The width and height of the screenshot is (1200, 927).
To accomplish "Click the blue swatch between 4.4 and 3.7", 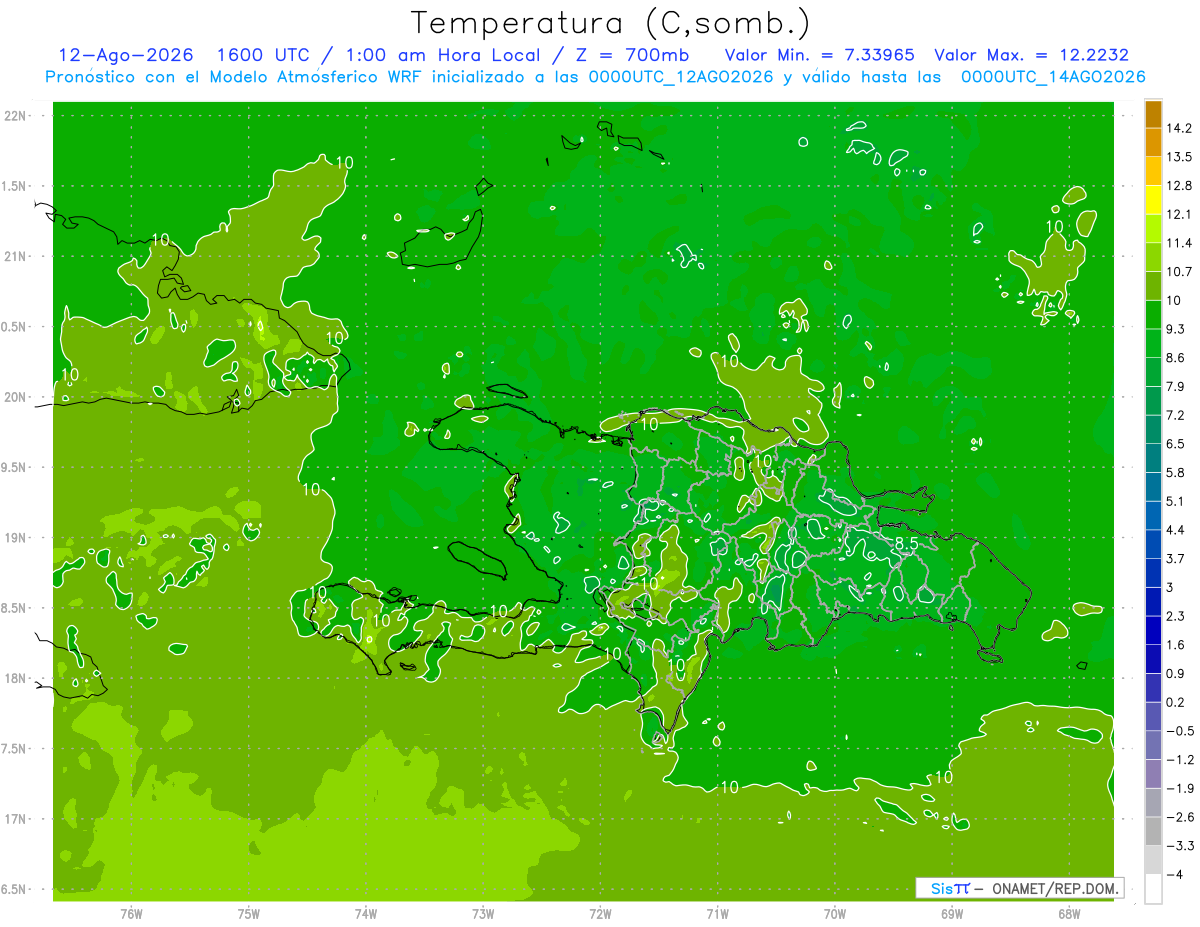I will (x=1153, y=545).
